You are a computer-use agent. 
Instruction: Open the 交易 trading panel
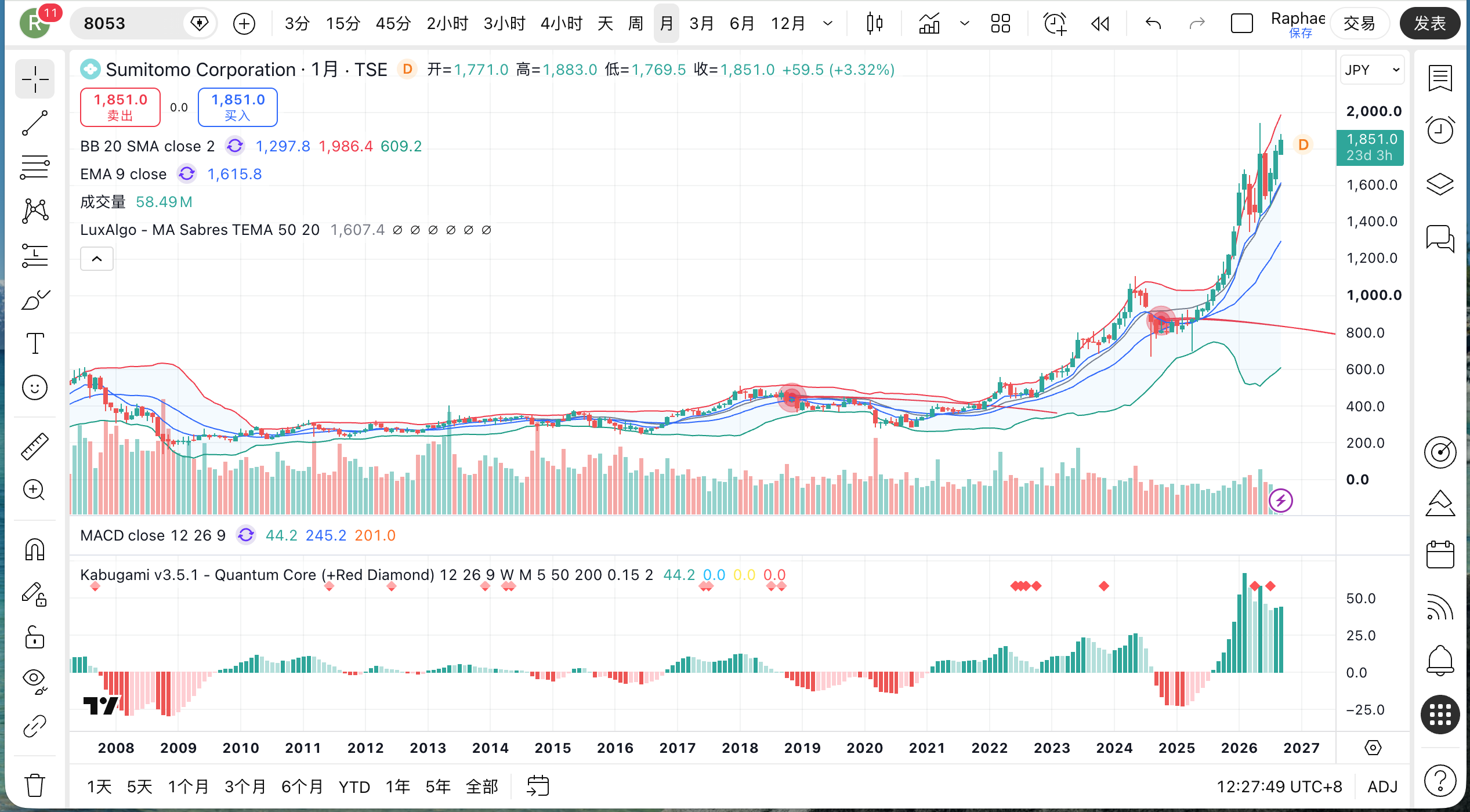click(1360, 24)
